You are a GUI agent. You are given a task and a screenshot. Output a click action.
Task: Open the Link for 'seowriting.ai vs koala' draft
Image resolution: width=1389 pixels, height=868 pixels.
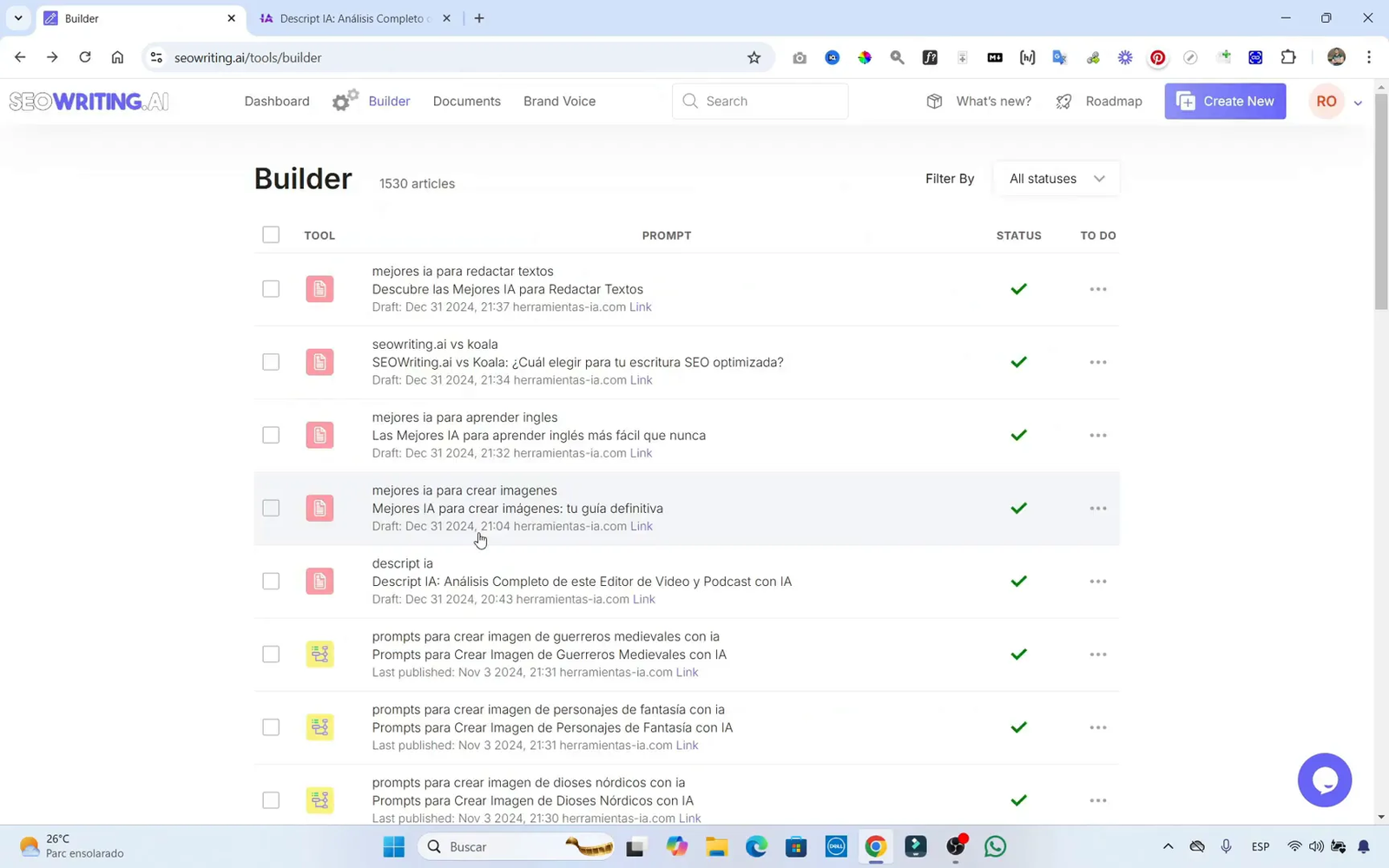(642, 379)
